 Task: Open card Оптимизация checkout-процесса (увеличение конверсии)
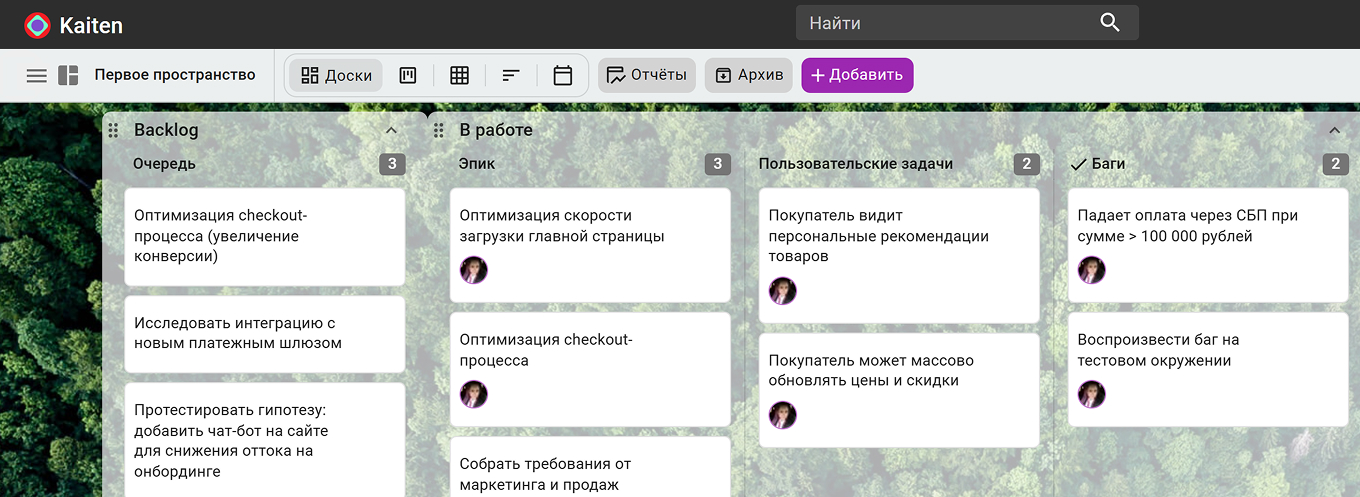click(265, 237)
